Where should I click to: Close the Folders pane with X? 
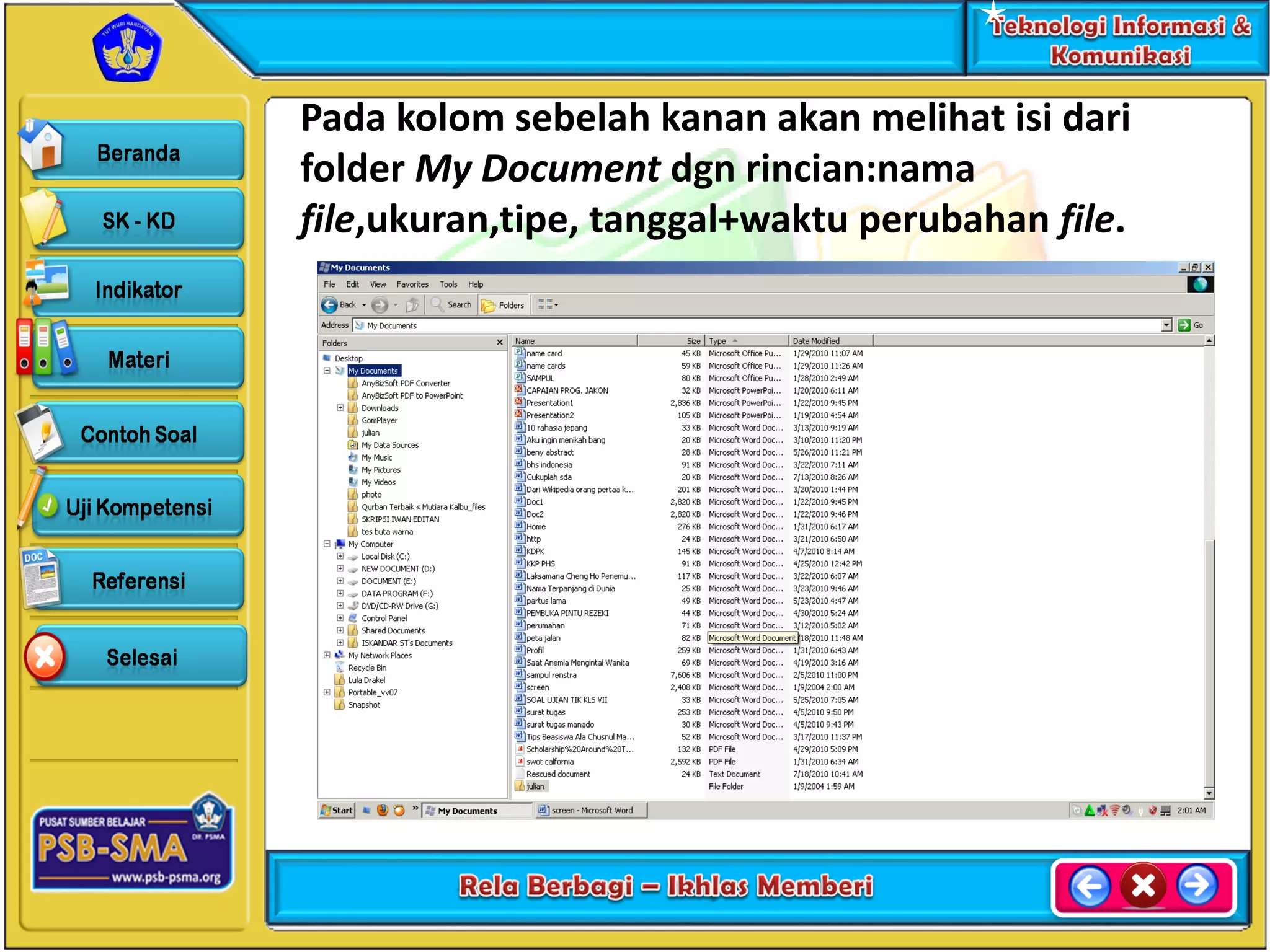(500, 343)
